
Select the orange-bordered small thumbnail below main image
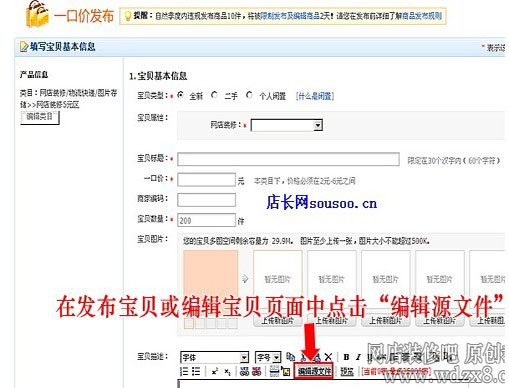(x=189, y=323)
